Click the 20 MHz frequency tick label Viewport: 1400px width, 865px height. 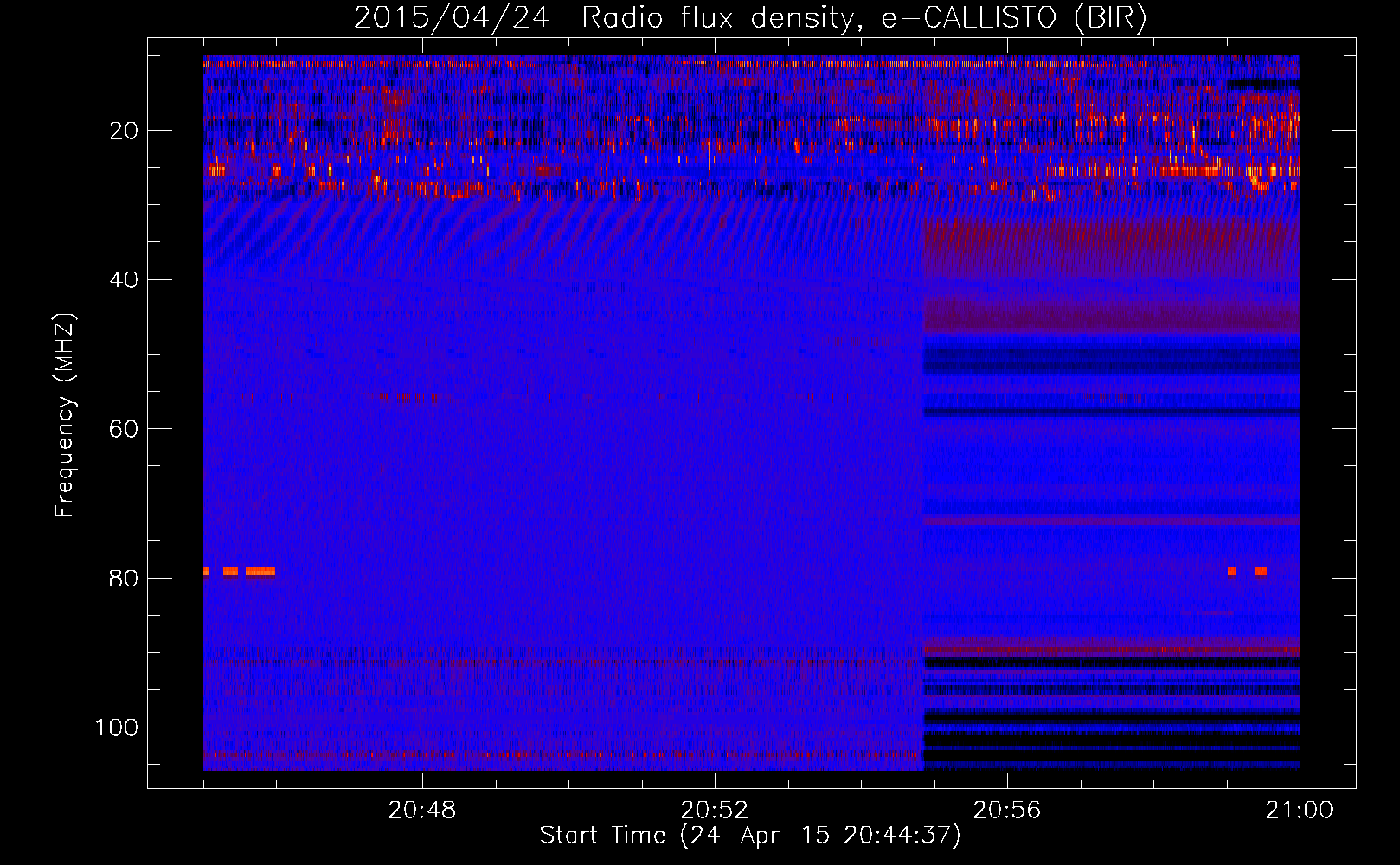pyautogui.click(x=124, y=131)
